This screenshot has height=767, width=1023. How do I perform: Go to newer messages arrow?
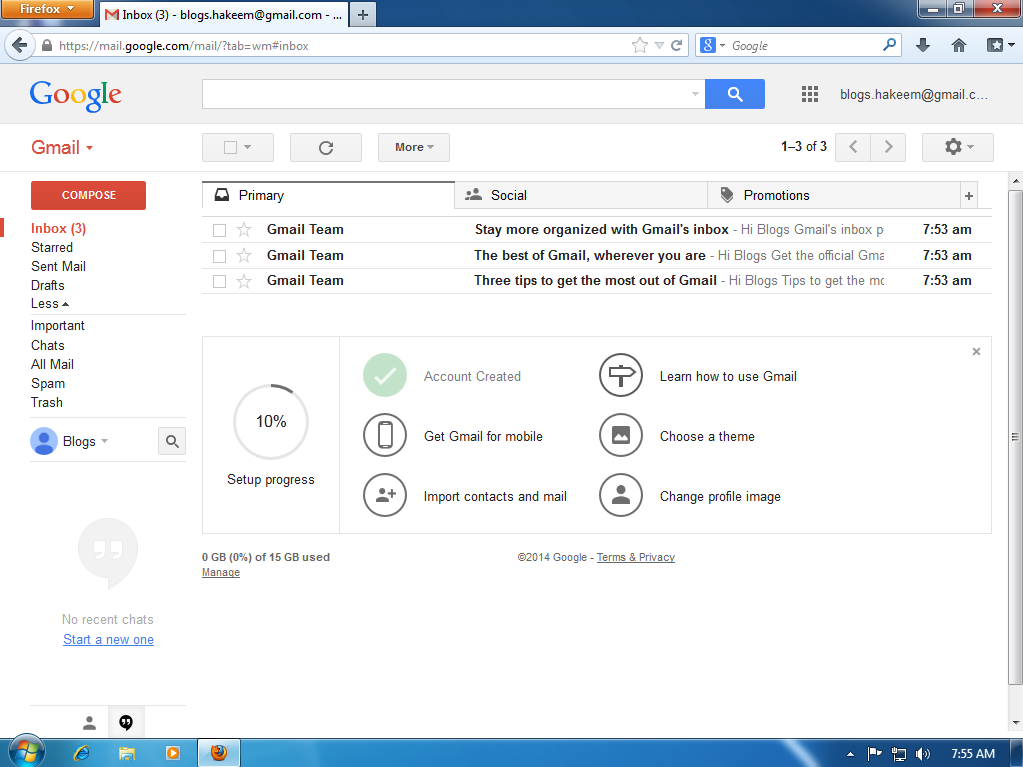click(x=853, y=147)
